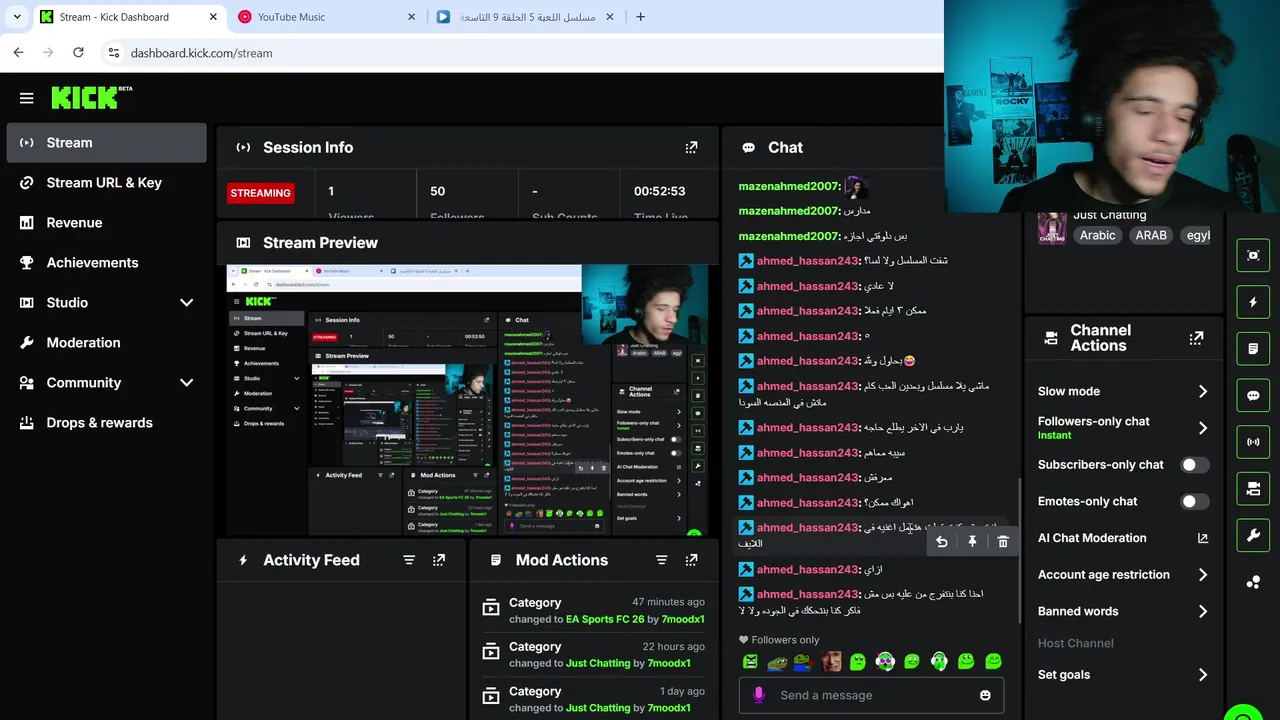Click the three-dots cluster icon in rail
The height and width of the screenshot is (720, 1280).
[1253, 582]
